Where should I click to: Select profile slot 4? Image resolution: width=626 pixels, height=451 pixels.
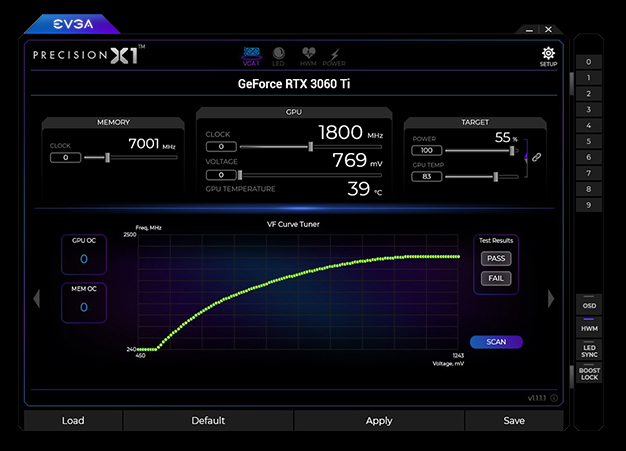[x=588, y=126]
